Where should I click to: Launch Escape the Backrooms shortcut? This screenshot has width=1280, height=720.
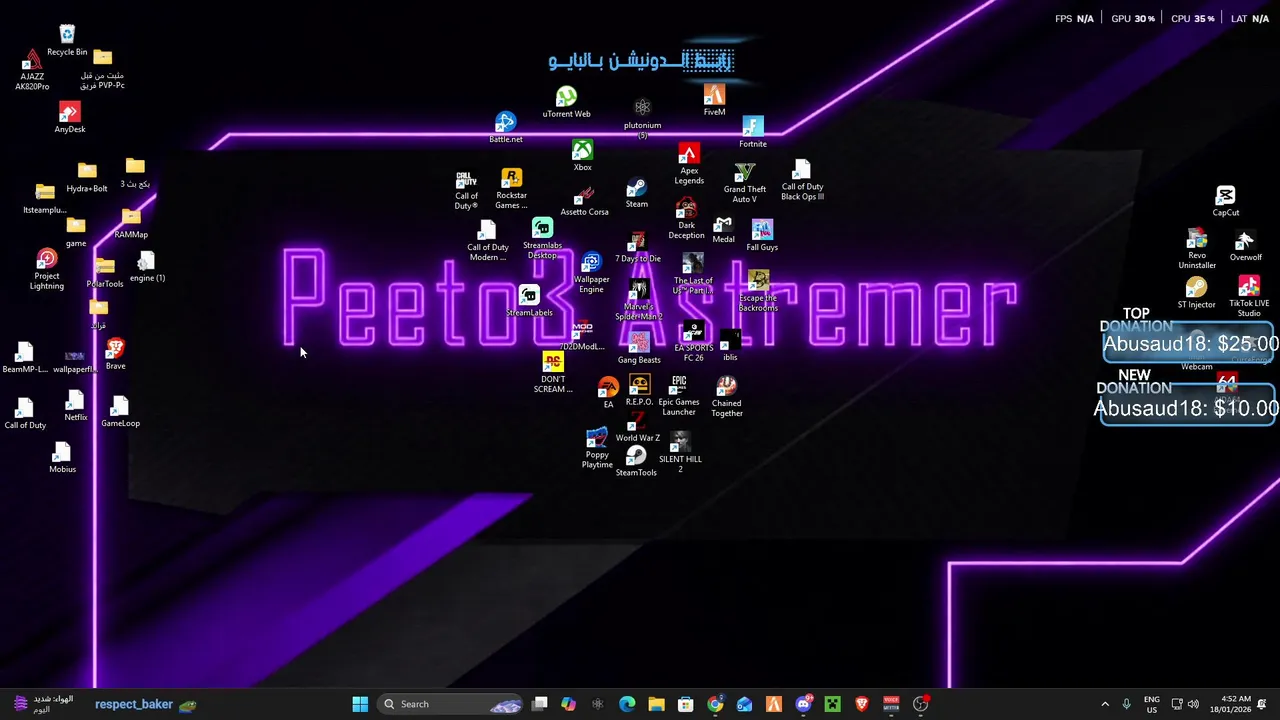(x=758, y=292)
